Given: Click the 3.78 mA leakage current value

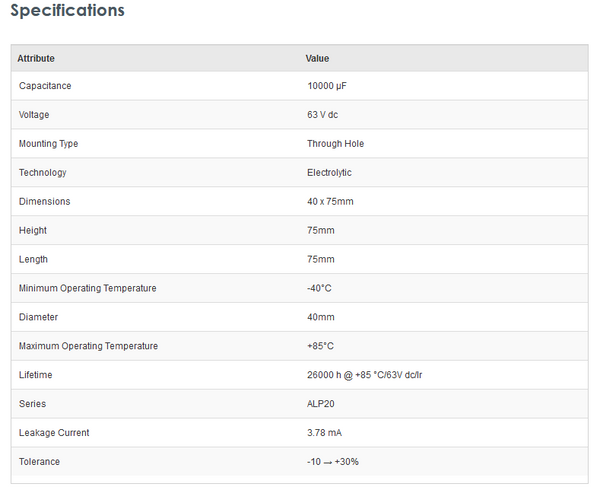Looking at the screenshot, I should (x=326, y=434).
